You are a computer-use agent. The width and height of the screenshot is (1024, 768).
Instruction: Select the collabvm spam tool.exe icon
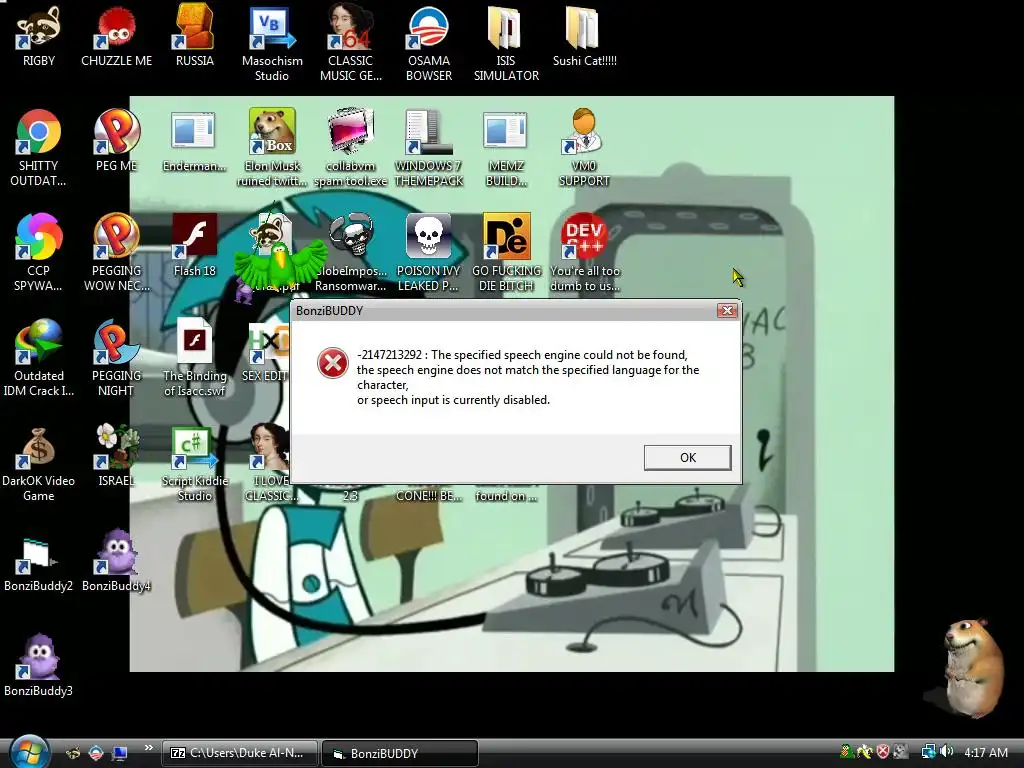pos(351,148)
